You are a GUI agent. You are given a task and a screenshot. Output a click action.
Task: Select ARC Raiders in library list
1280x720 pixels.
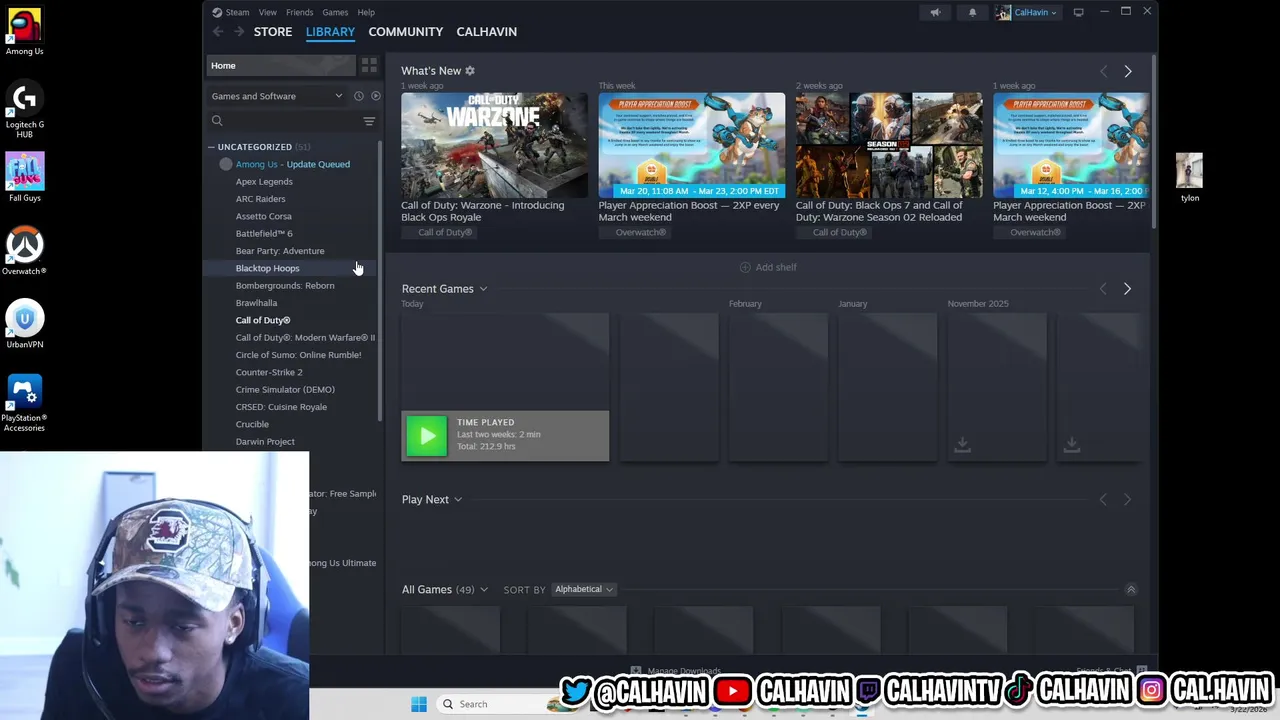coord(260,199)
